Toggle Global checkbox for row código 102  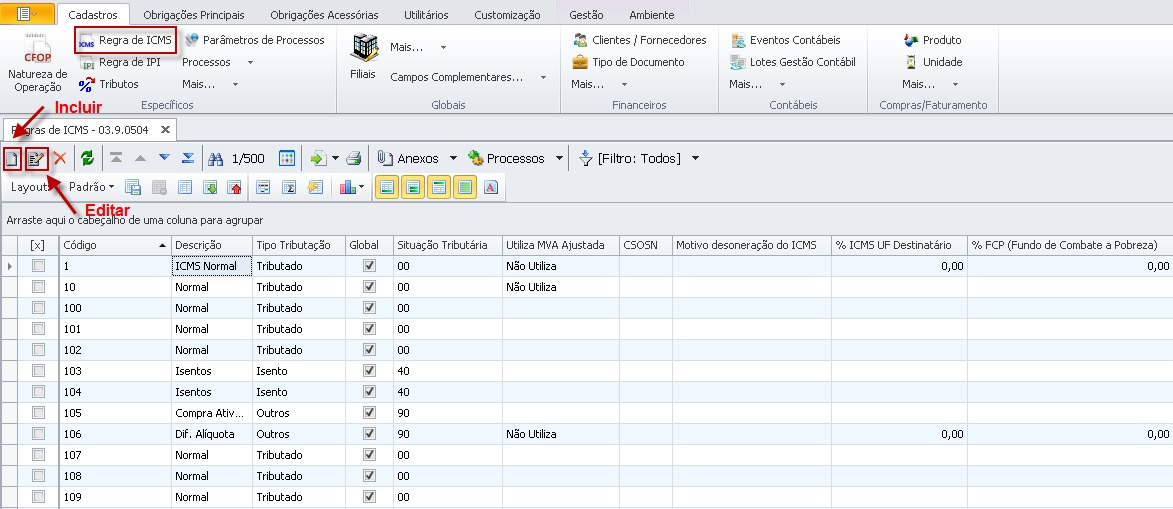[x=369, y=350]
